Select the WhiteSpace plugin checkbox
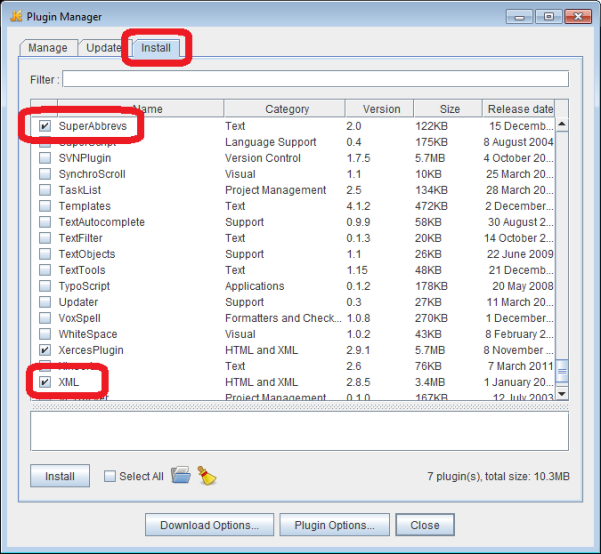Screen dimensions: 601x554 click(45, 334)
